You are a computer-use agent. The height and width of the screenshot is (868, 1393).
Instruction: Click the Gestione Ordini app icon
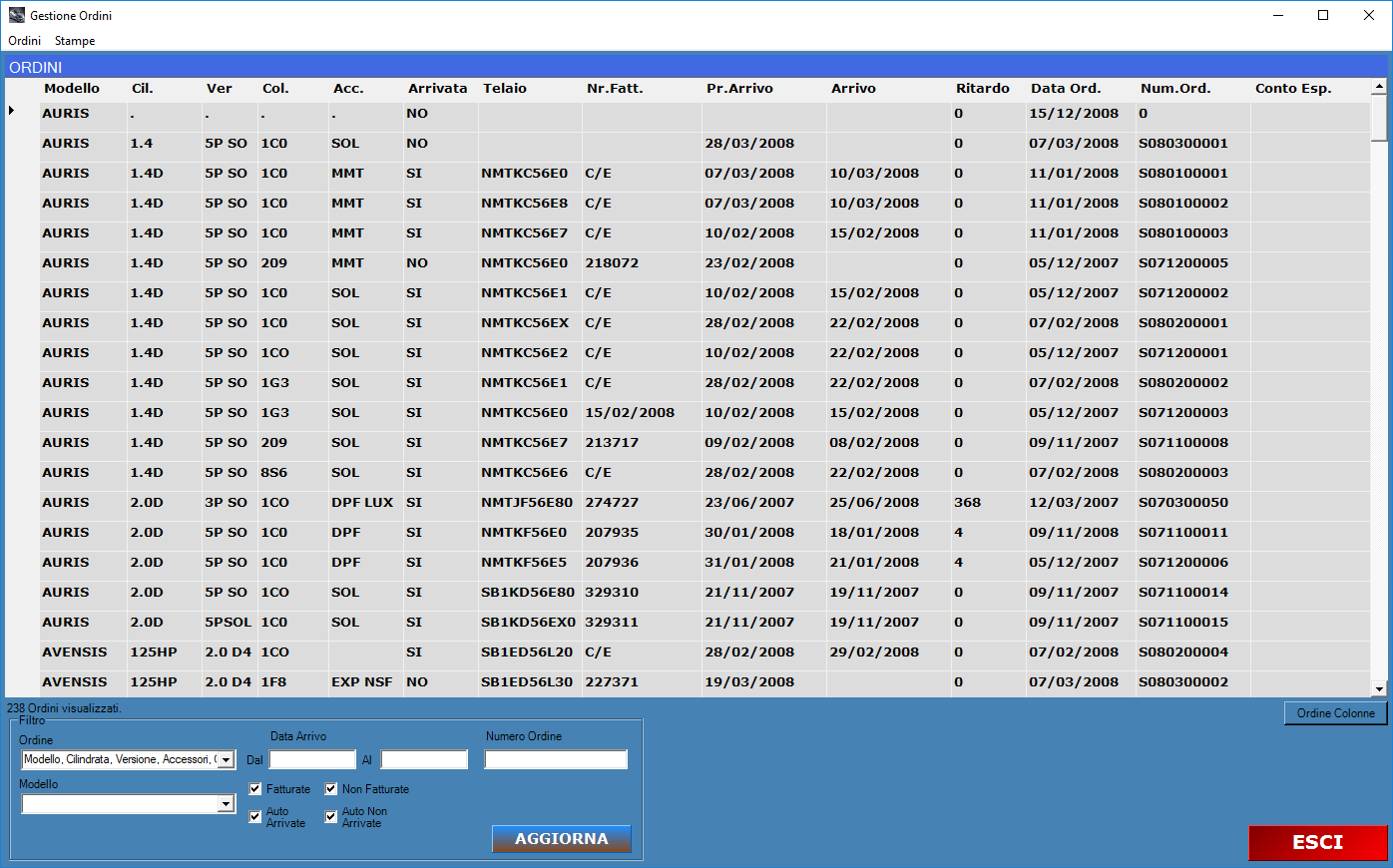16,15
